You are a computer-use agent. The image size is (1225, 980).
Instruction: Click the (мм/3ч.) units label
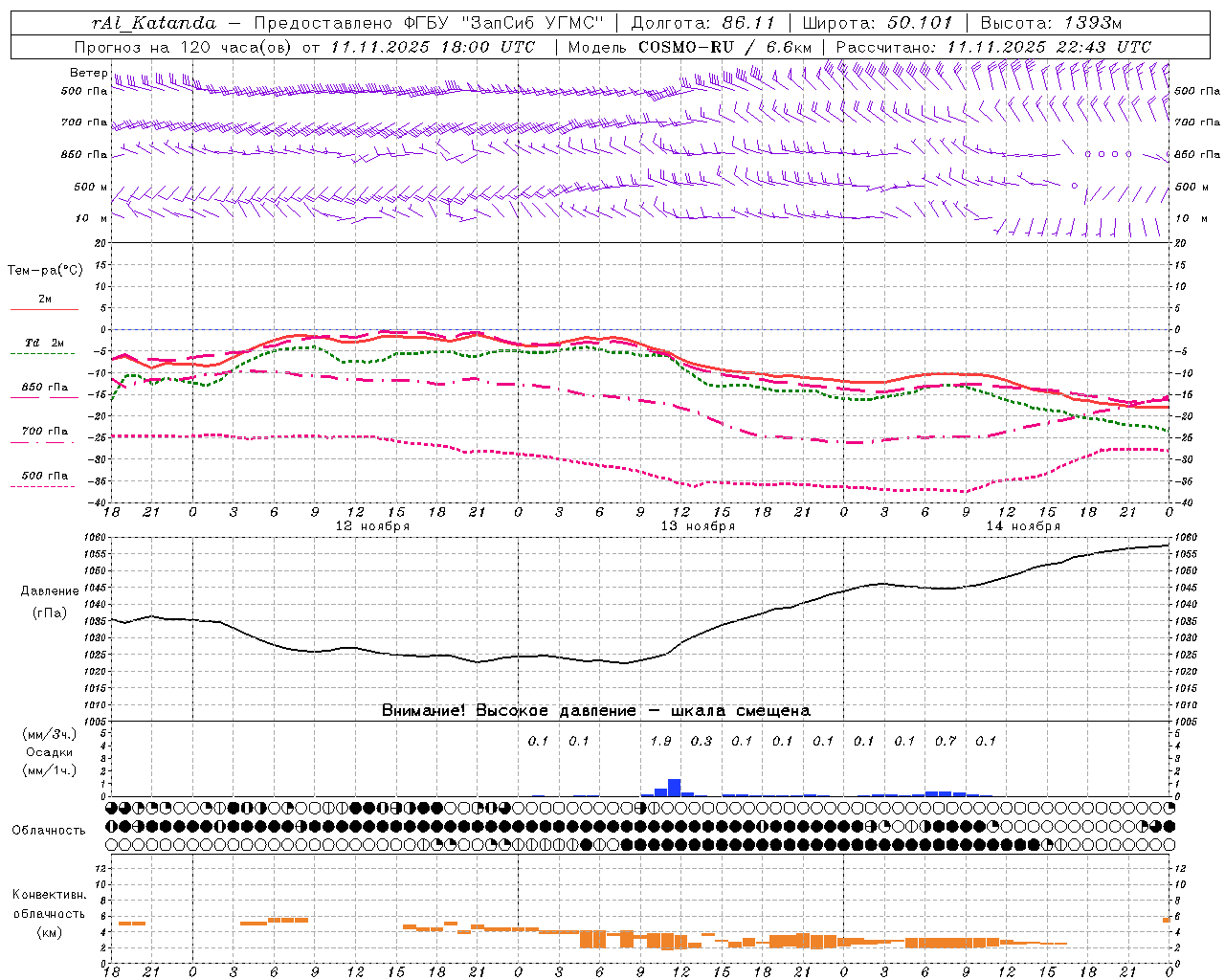point(50,734)
